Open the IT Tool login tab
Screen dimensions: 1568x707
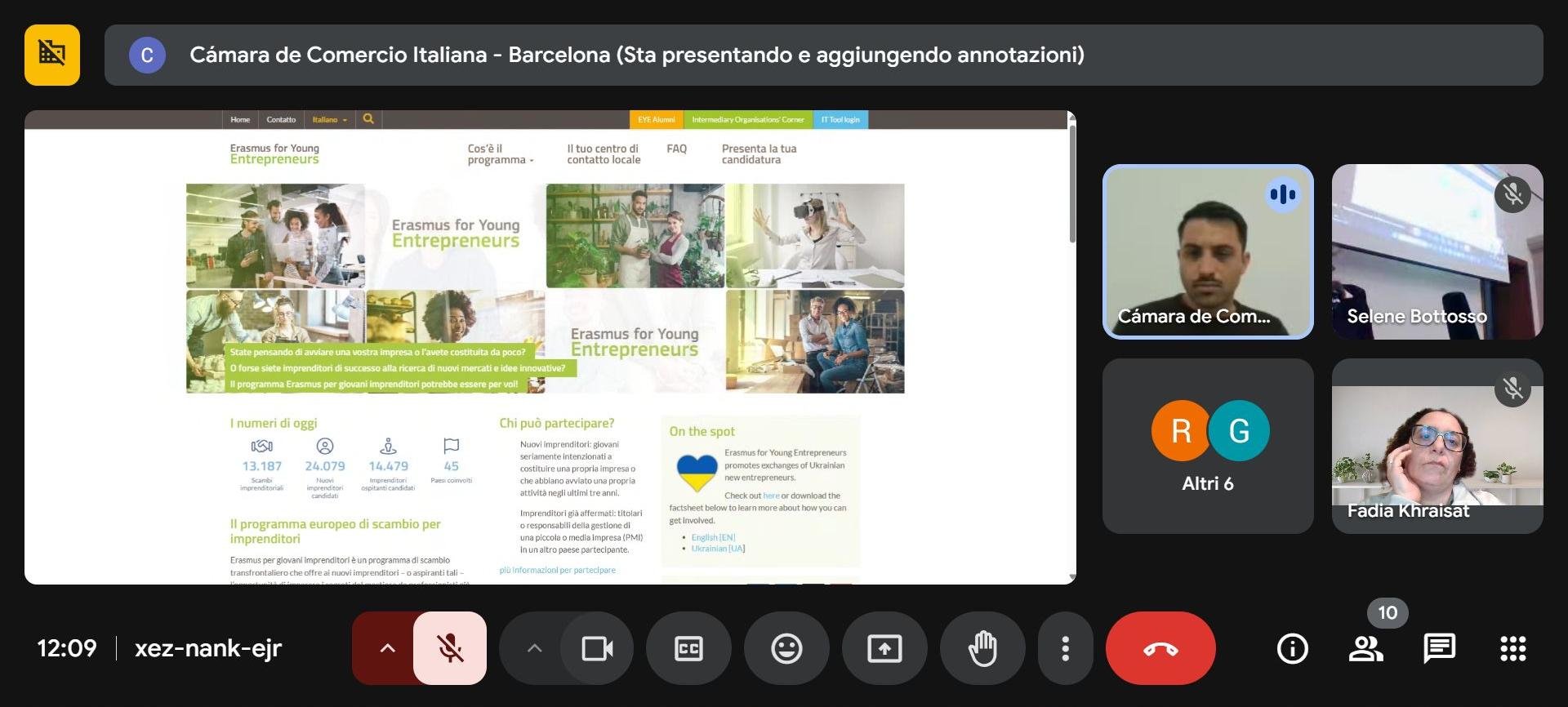840,120
